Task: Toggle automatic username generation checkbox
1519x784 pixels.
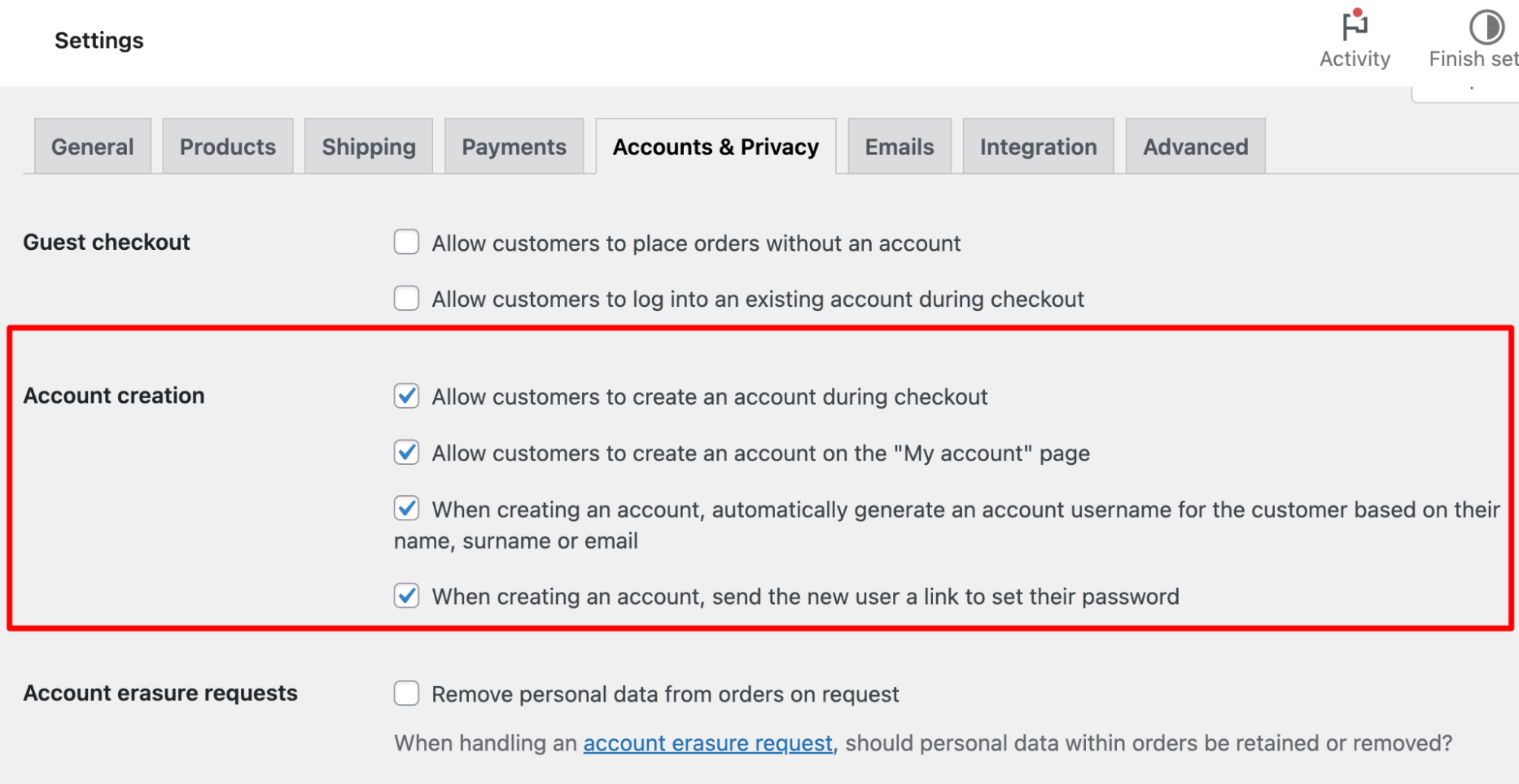Action: click(x=407, y=508)
